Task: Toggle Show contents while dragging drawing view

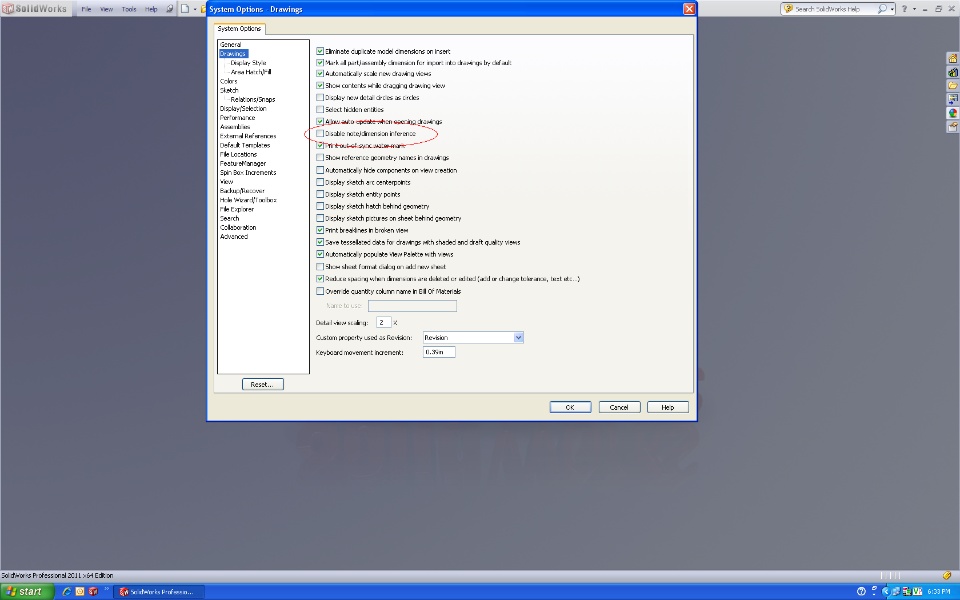Action: [x=320, y=86]
